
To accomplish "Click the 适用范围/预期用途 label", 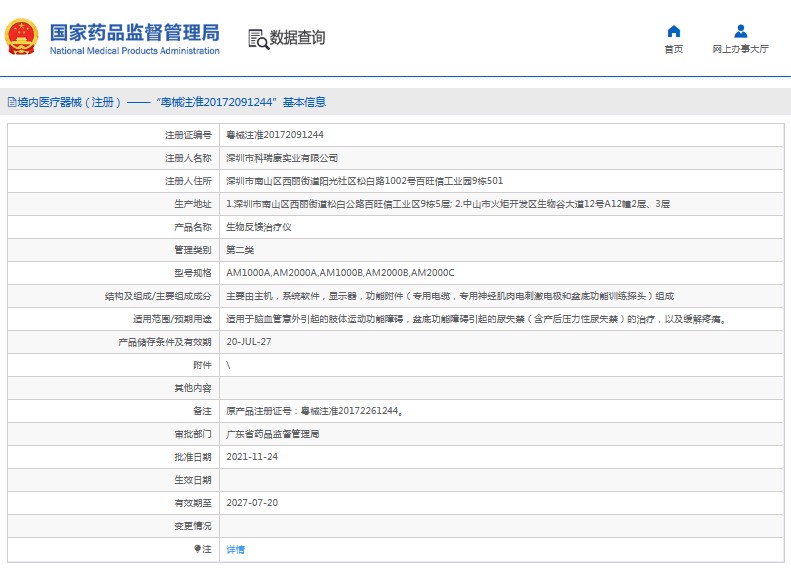I will point(172,319).
